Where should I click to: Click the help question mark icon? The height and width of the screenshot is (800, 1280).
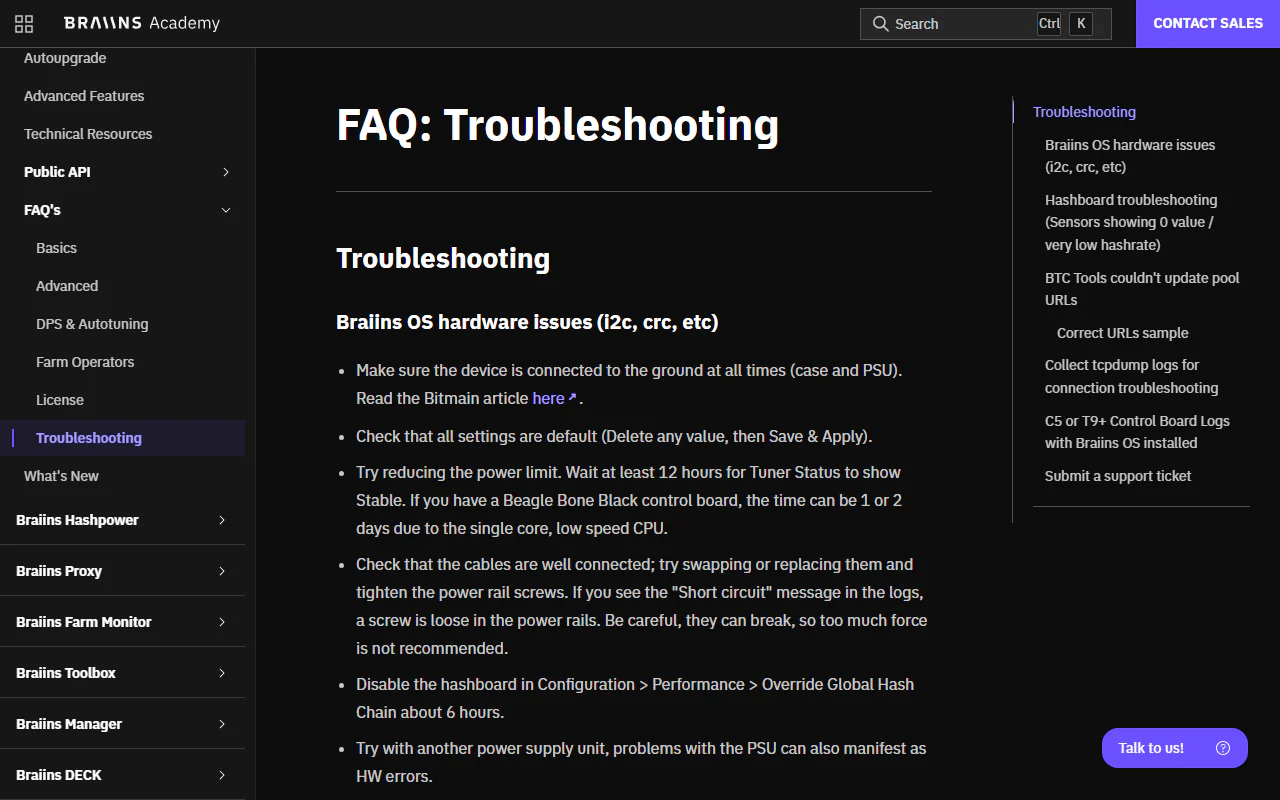point(1223,748)
